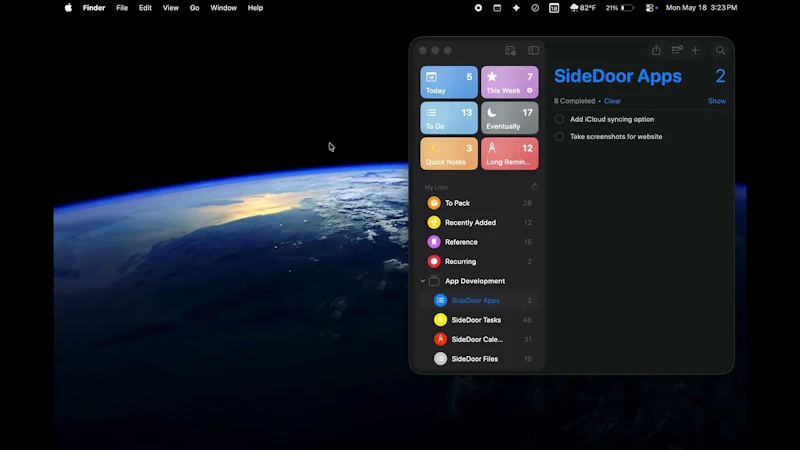This screenshot has height=450, width=800.
Task: Open the Finder menu
Action: (94, 8)
